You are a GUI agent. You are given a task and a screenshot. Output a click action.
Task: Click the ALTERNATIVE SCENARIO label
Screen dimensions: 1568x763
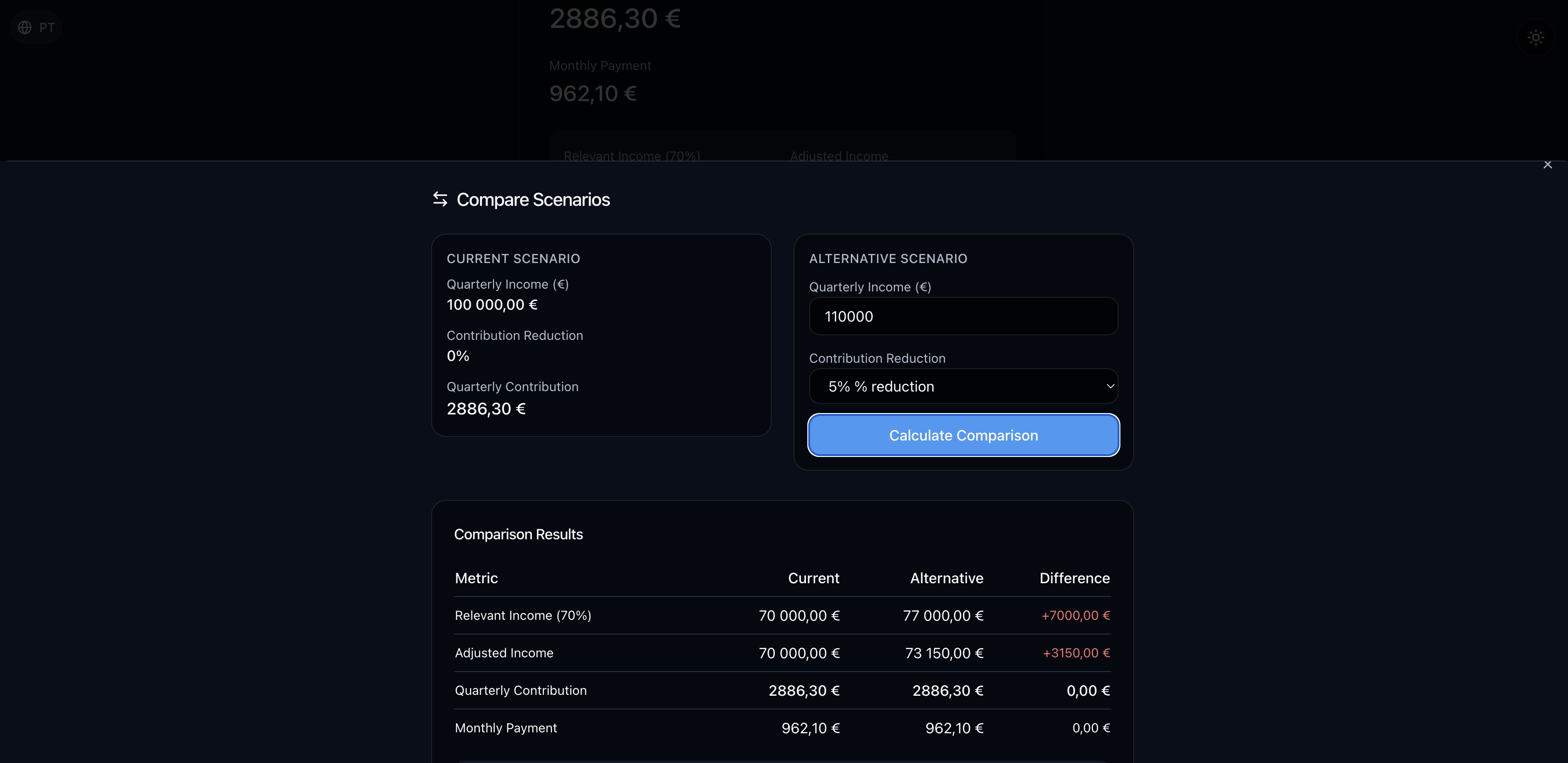pyautogui.click(x=887, y=258)
